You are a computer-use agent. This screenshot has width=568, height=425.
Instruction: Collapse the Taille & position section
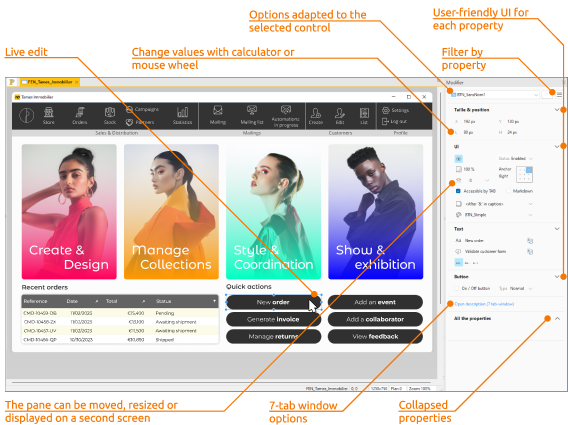tap(557, 109)
